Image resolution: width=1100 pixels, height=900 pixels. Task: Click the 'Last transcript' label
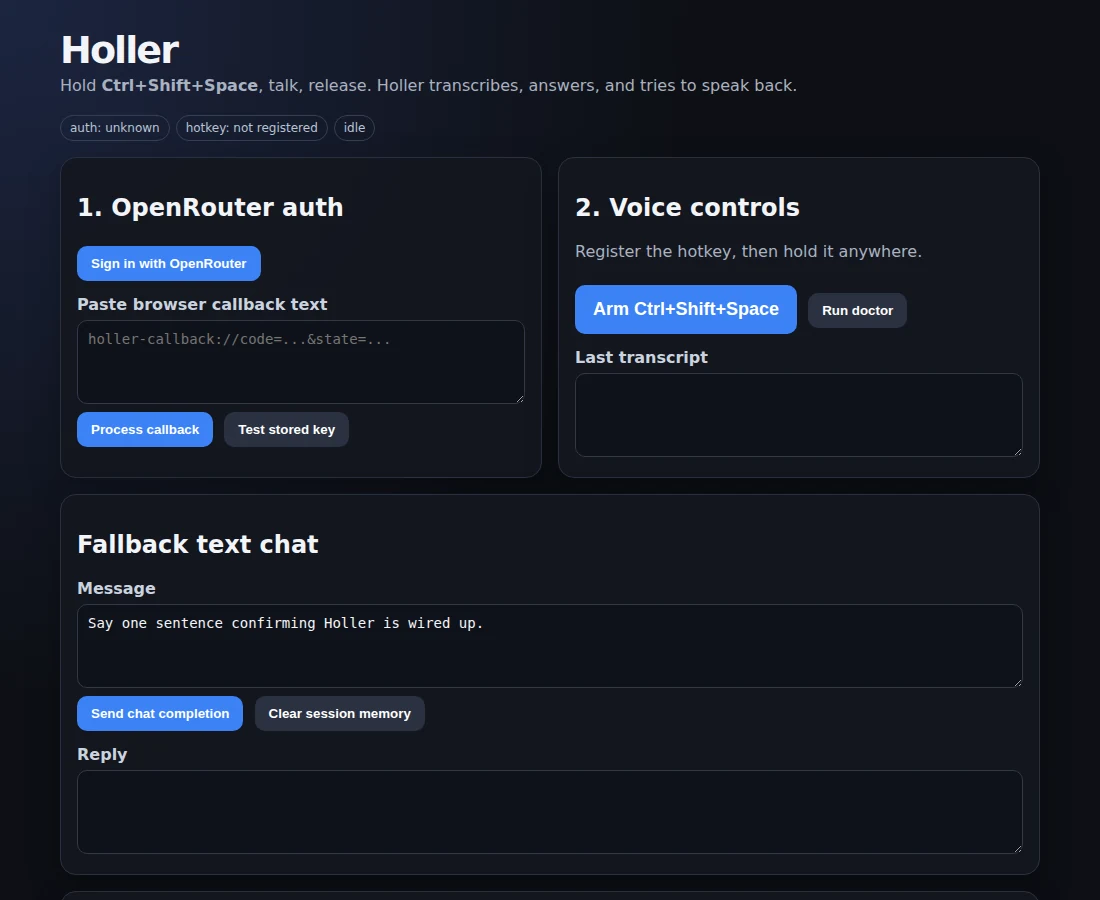coord(641,357)
